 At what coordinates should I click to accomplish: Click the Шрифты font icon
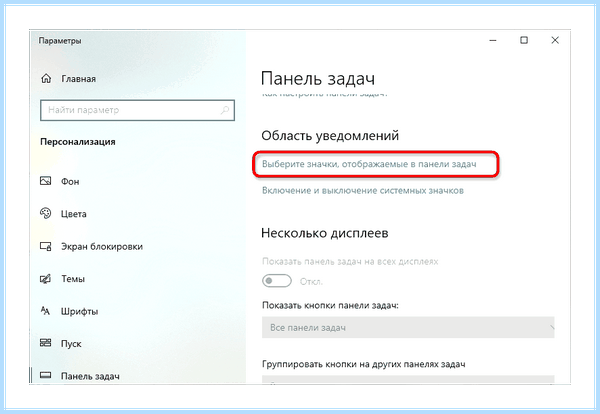(46, 311)
